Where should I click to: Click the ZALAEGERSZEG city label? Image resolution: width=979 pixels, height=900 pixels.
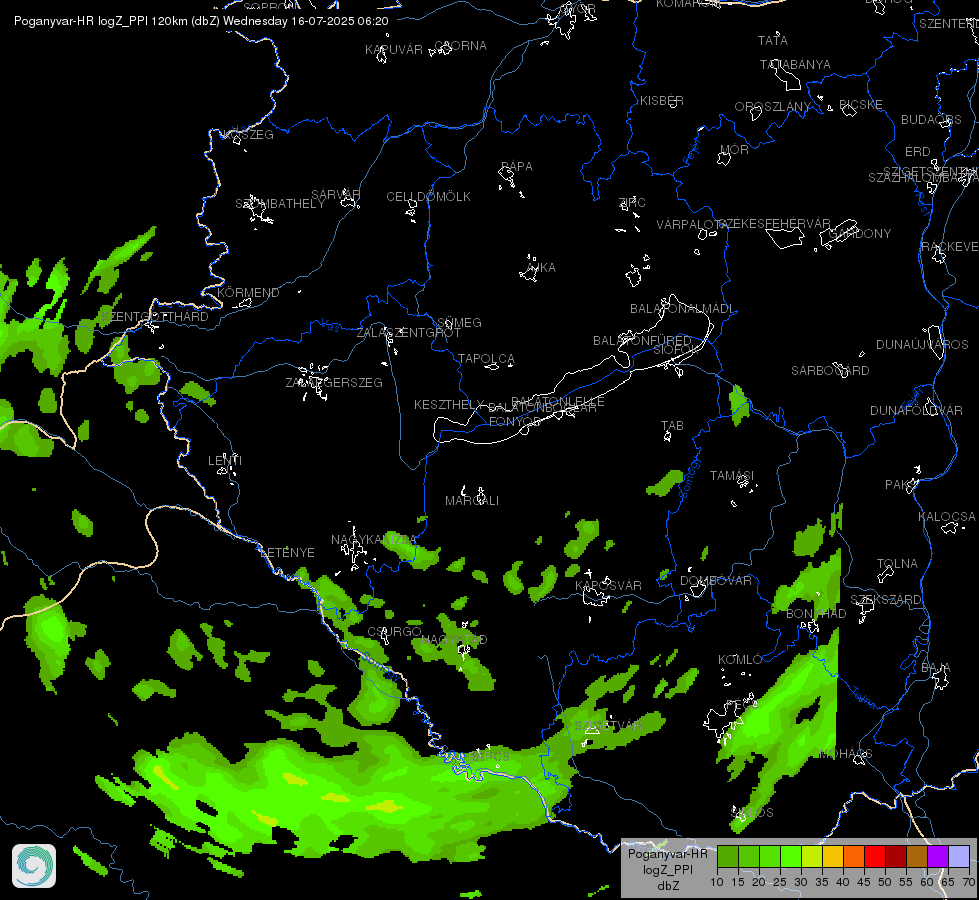click(334, 382)
